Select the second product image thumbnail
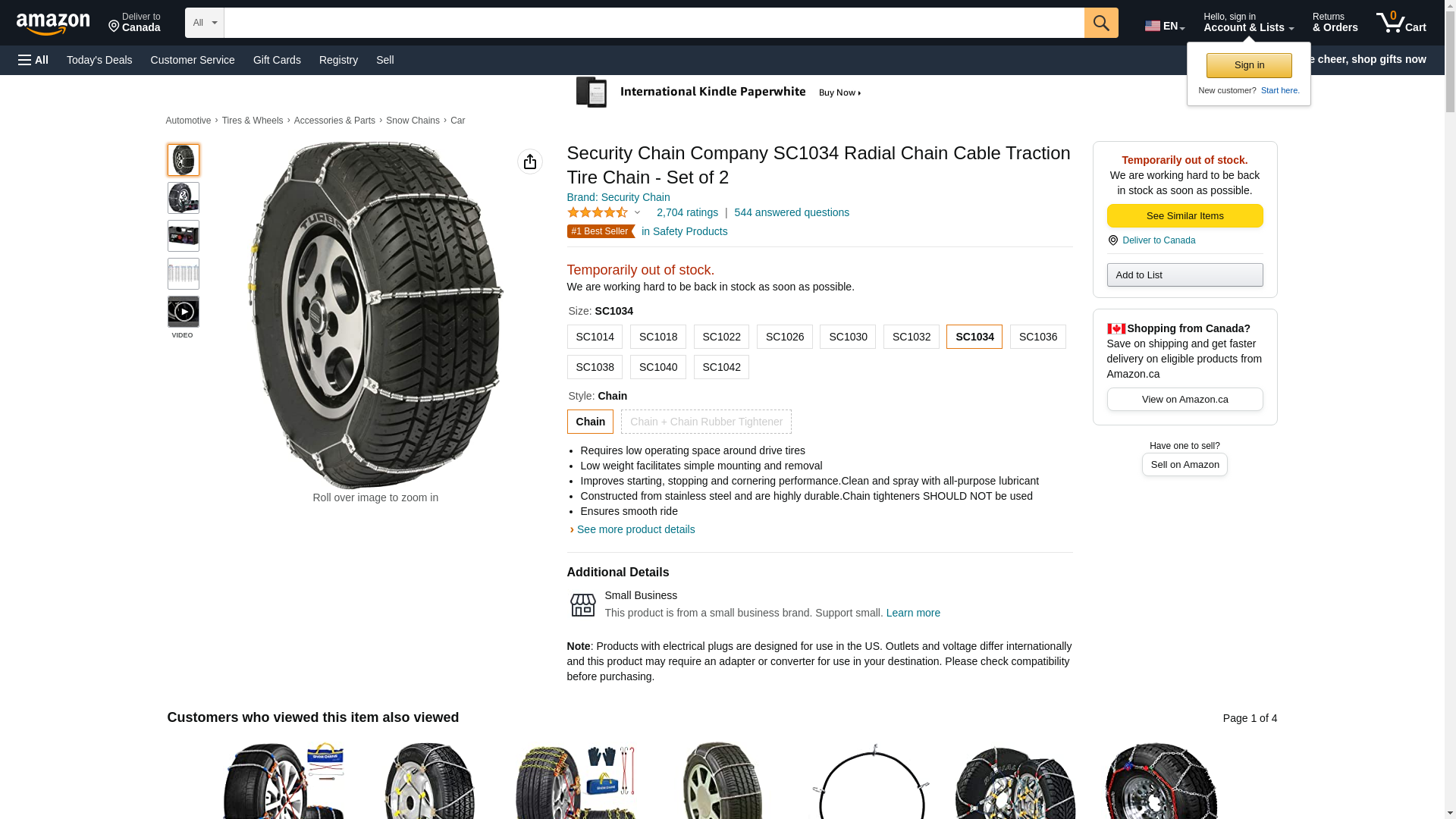 point(184,198)
